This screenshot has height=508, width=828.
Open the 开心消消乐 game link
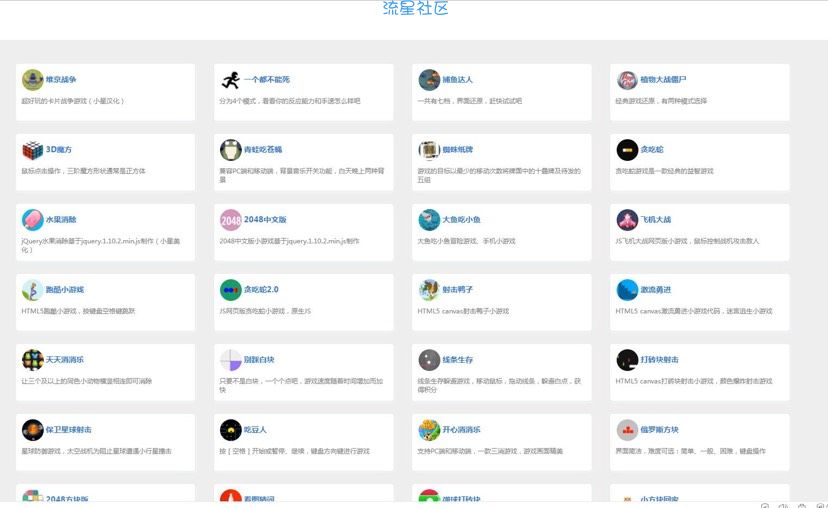tap(462, 430)
